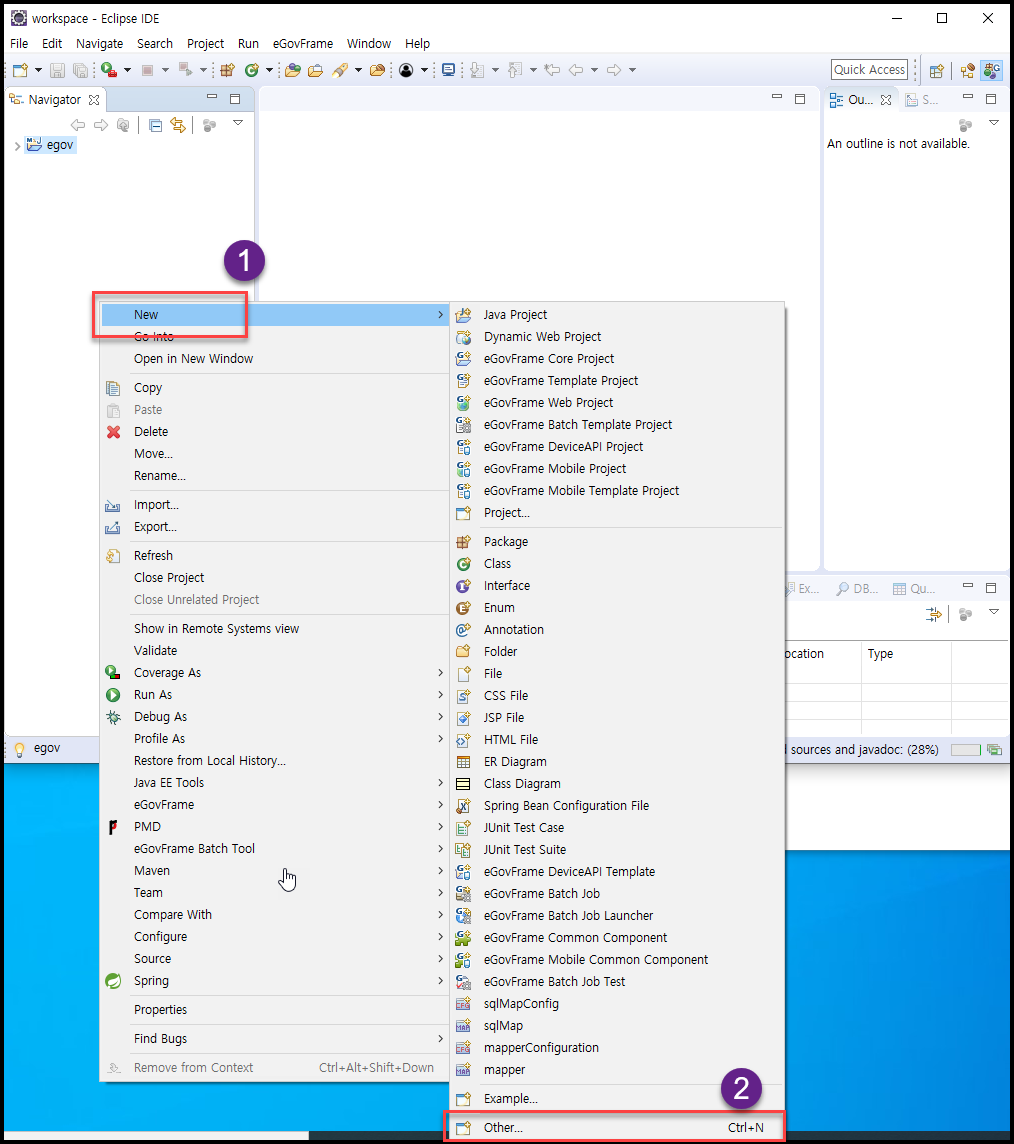The width and height of the screenshot is (1014, 1144).
Task: Click the Save All toolbar icon
Action: click(80, 70)
